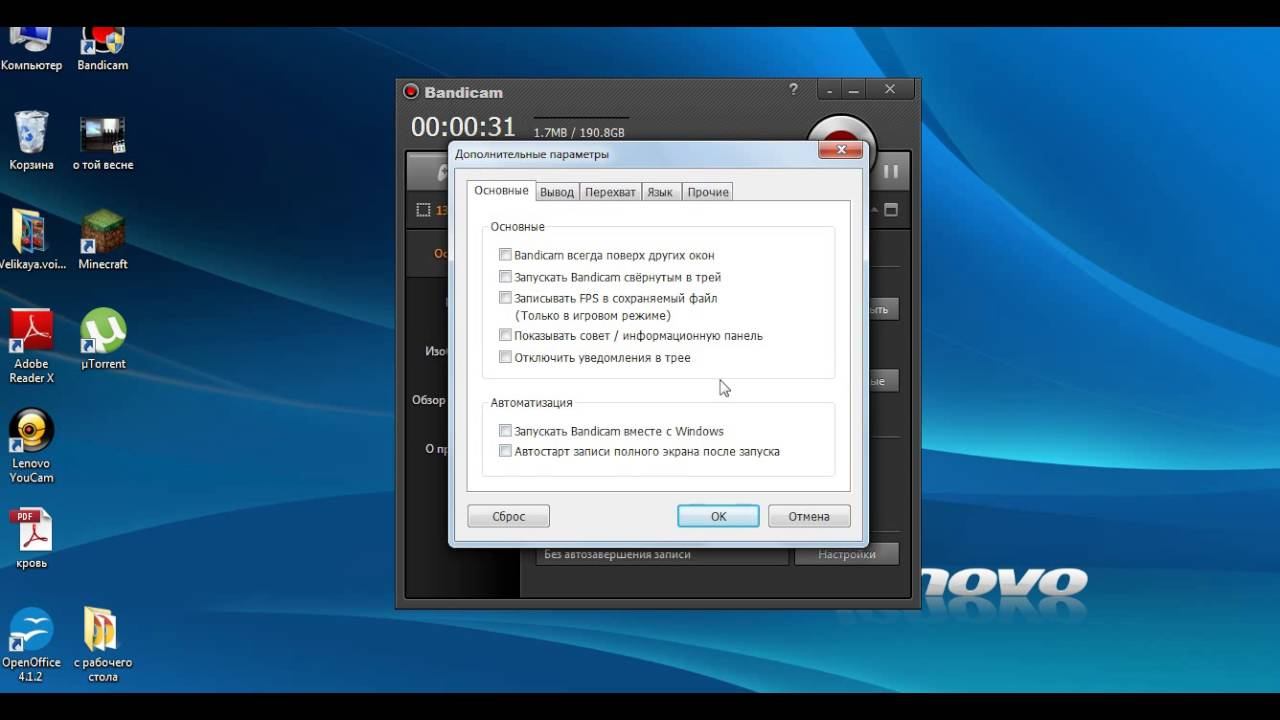
Task: Close the Дополнительные параметры dialog
Action: (x=841, y=150)
